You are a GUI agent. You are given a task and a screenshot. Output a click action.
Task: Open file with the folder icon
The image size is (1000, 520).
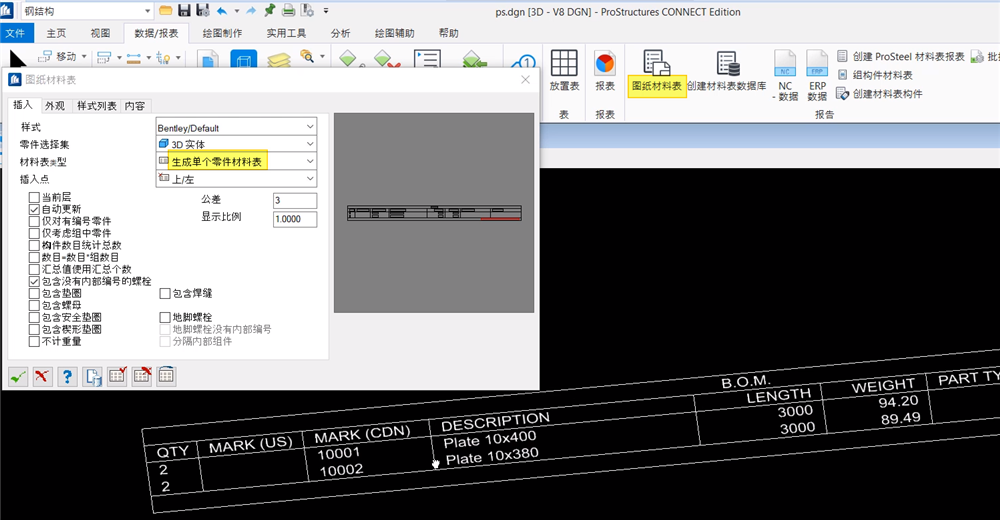coord(165,10)
